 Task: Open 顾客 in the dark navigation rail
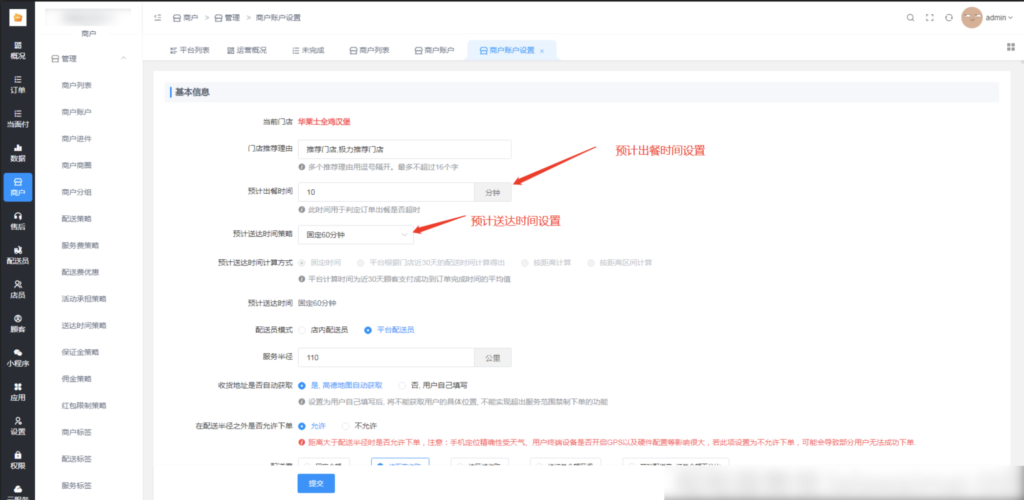pos(18,323)
